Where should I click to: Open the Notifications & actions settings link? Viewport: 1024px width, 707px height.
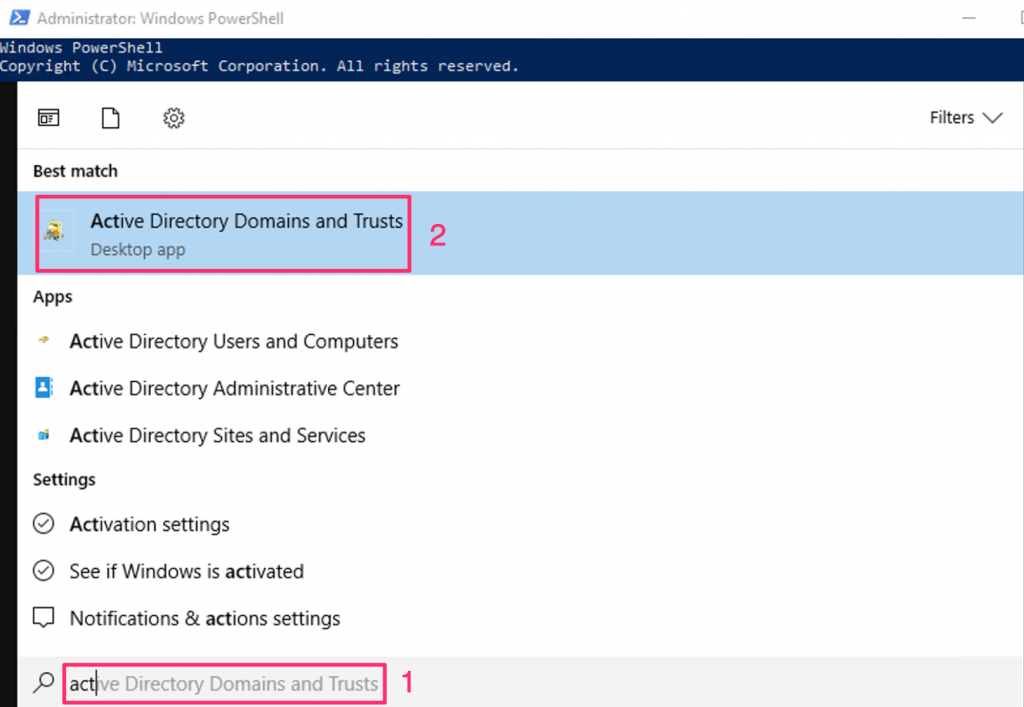click(x=204, y=618)
